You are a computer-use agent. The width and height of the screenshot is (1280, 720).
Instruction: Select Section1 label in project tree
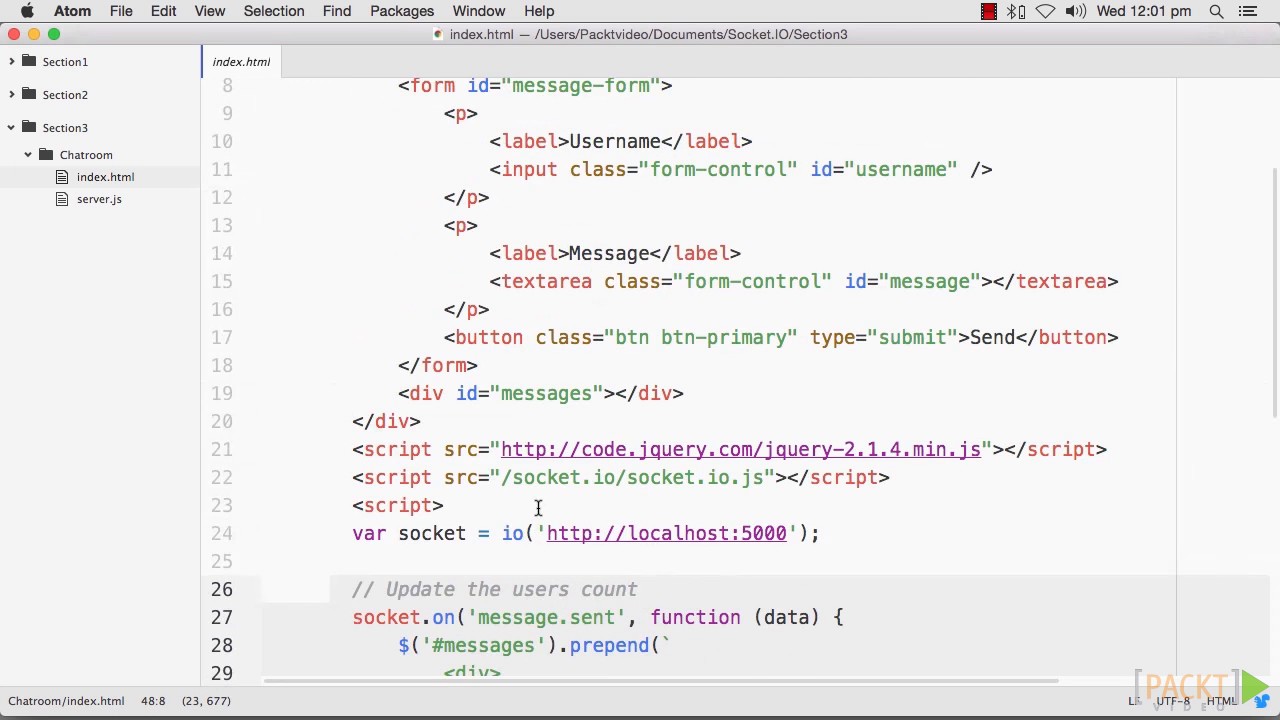tap(65, 62)
